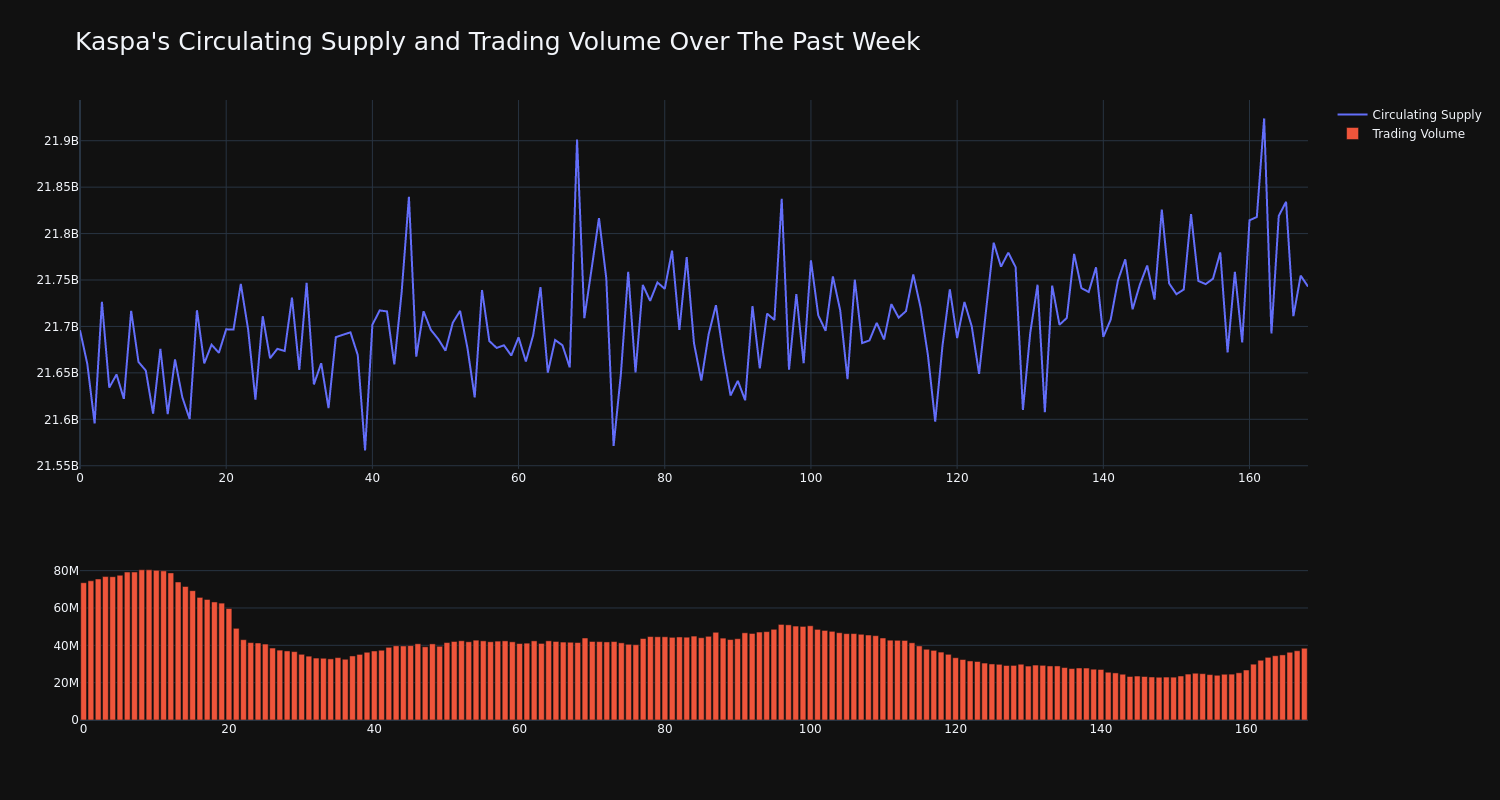This screenshot has height=800, width=1500.
Task: Click the last volume bar at far right
Action: tap(1304, 684)
